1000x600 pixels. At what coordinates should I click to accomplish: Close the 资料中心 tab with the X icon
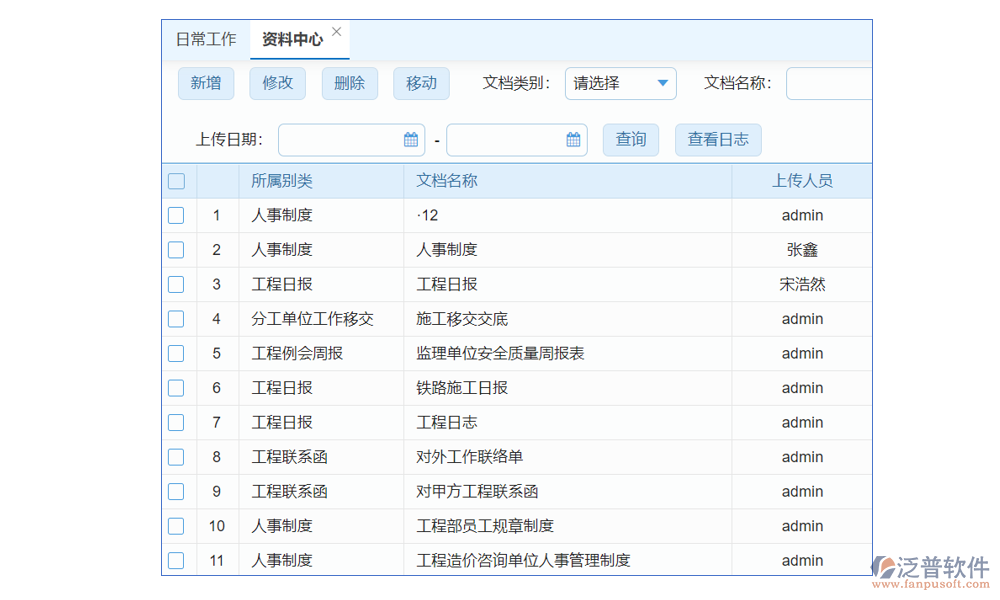(337, 32)
